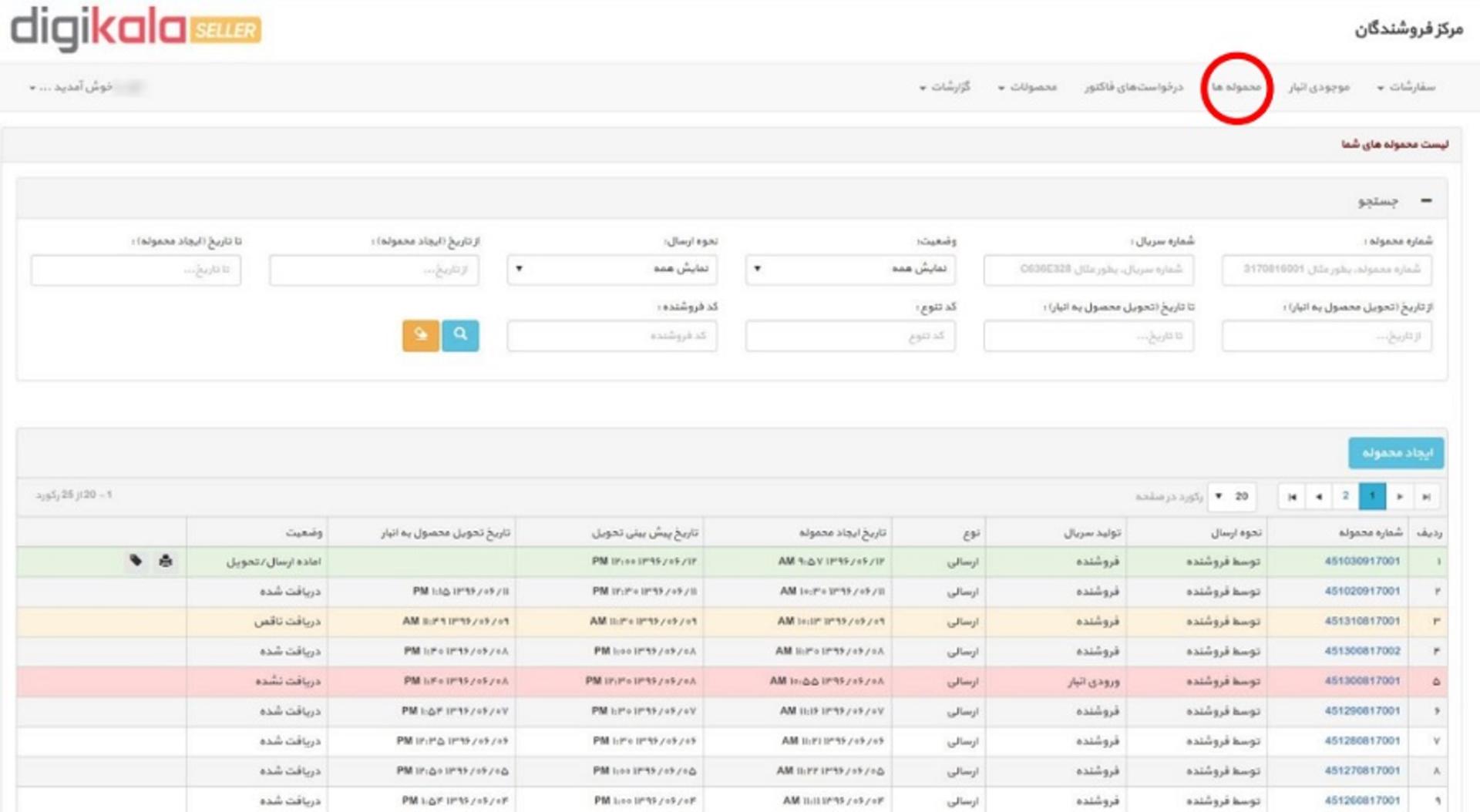Go to next page pagination arrow

point(1399,496)
